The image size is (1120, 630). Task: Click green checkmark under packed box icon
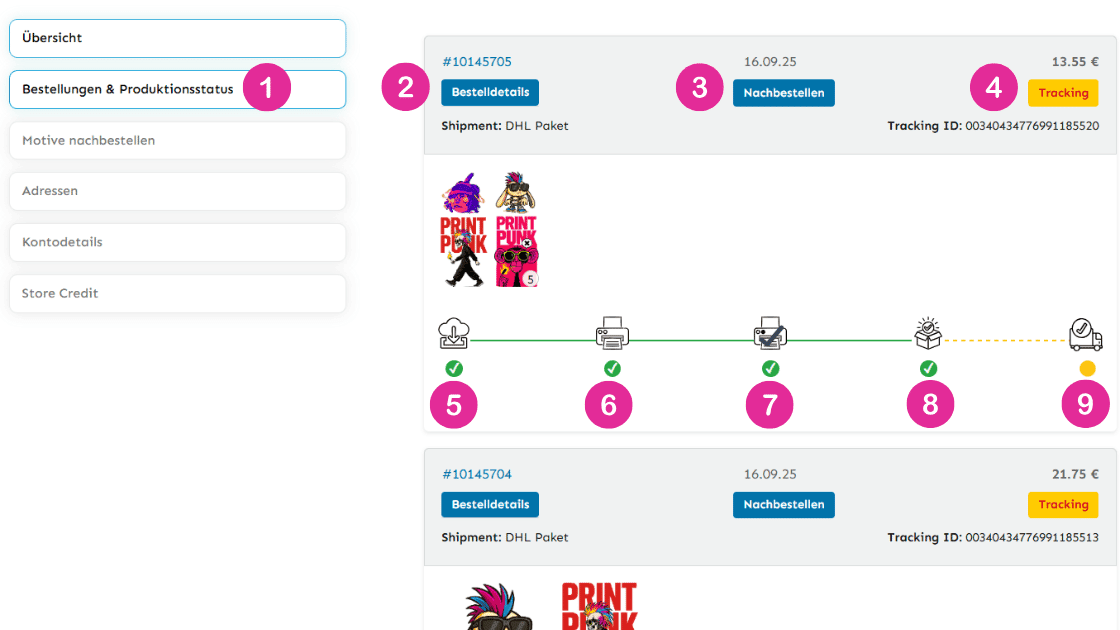pos(928,369)
